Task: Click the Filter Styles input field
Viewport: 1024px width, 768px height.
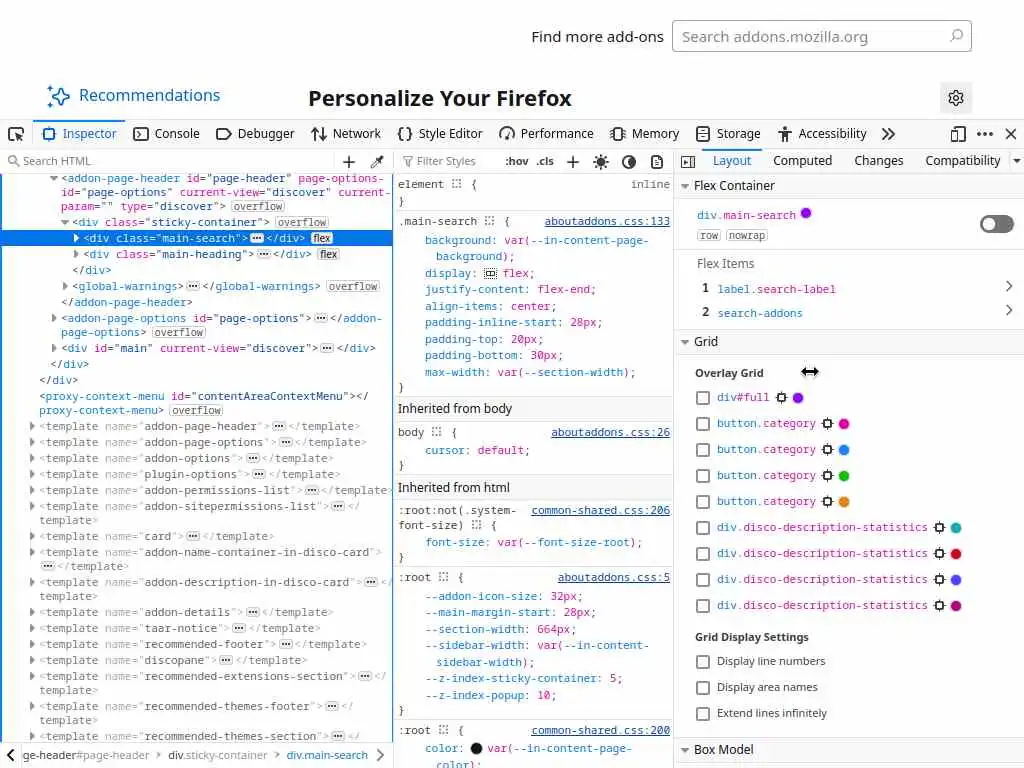Action: pos(447,161)
